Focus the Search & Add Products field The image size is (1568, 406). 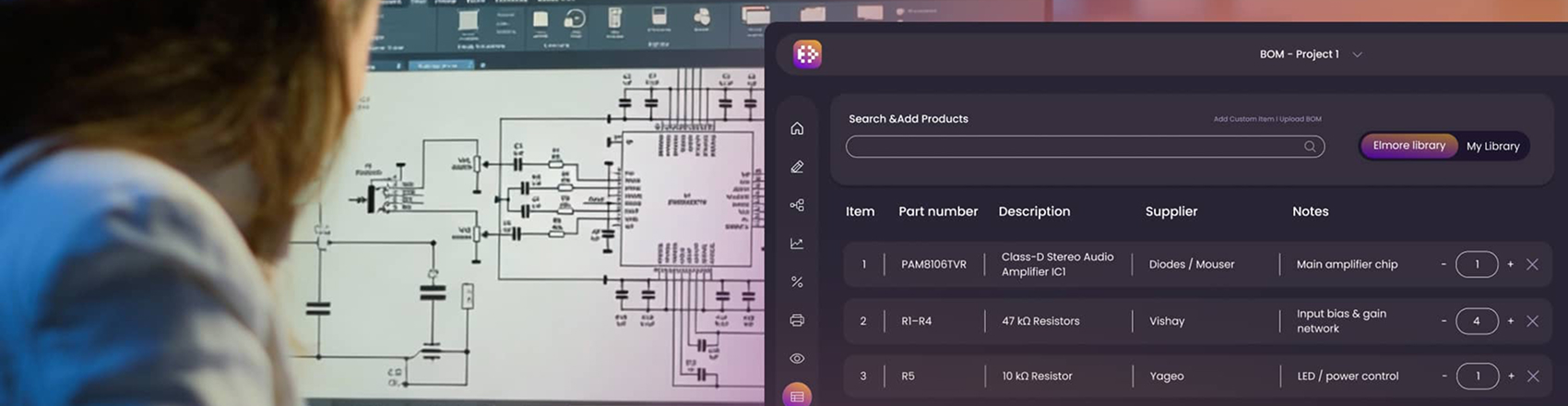coord(1085,147)
